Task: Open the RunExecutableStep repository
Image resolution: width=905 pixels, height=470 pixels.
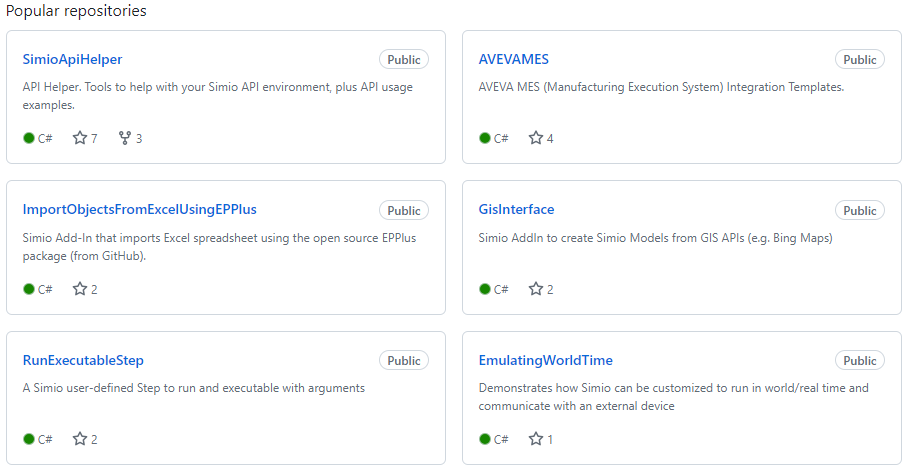Action: click(x=83, y=360)
